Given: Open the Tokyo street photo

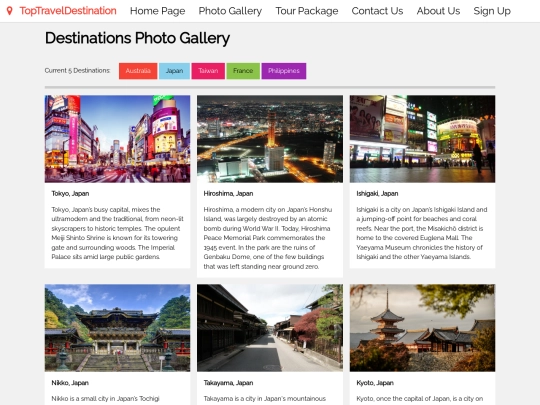Looking at the screenshot, I should 117,139.
